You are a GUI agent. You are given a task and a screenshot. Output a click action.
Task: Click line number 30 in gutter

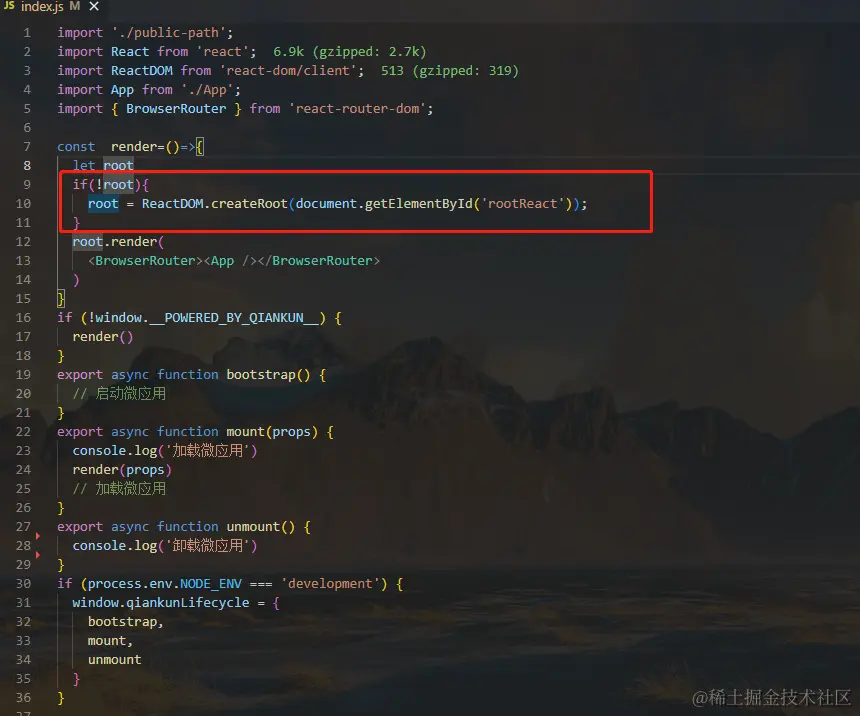point(24,584)
